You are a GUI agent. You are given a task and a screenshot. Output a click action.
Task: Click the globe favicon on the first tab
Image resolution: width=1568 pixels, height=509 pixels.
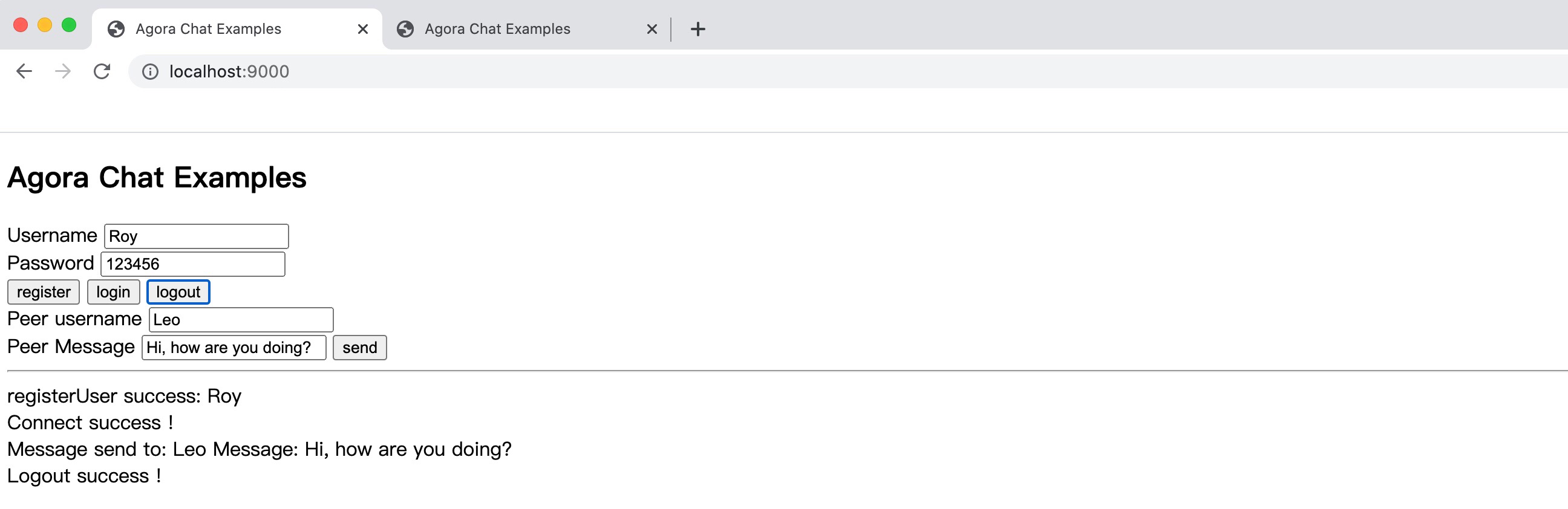click(116, 29)
